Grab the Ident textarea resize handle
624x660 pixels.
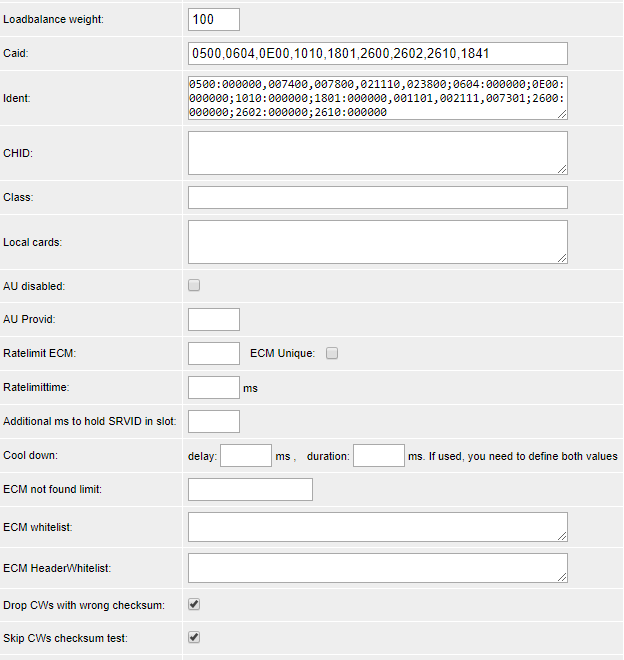[562, 114]
